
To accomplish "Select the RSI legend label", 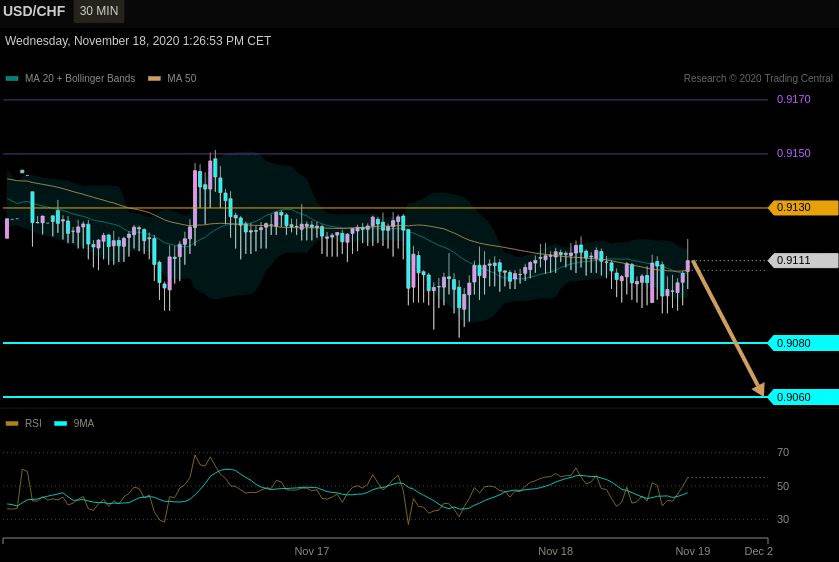I will (33, 423).
